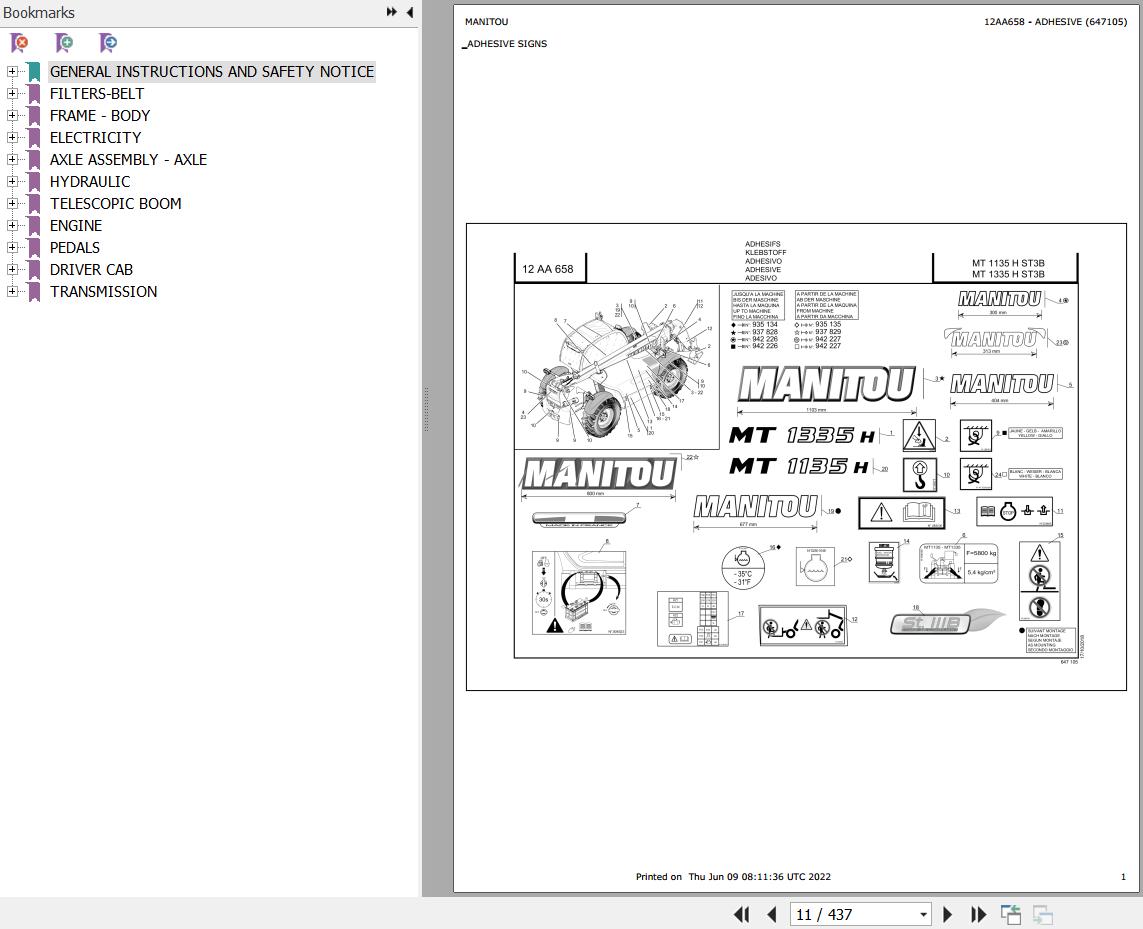1143x929 pixels.
Task: Open the FILTERS-BELT bookmark
Action: 97,93
